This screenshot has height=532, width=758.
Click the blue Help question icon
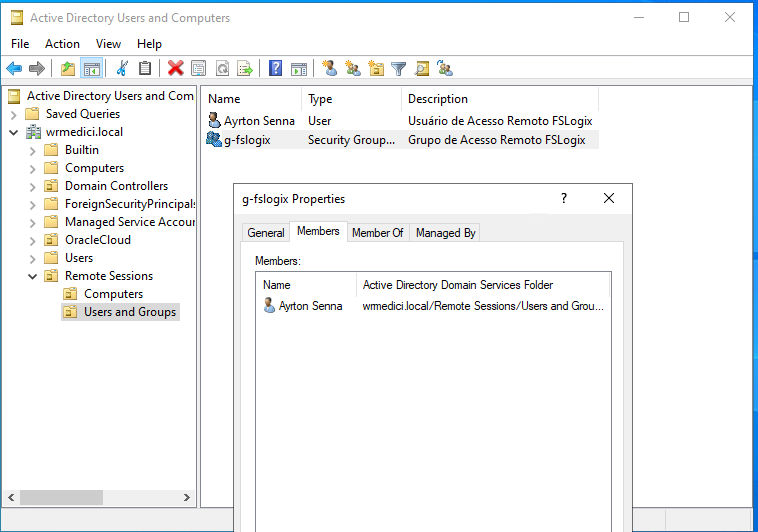[x=275, y=68]
